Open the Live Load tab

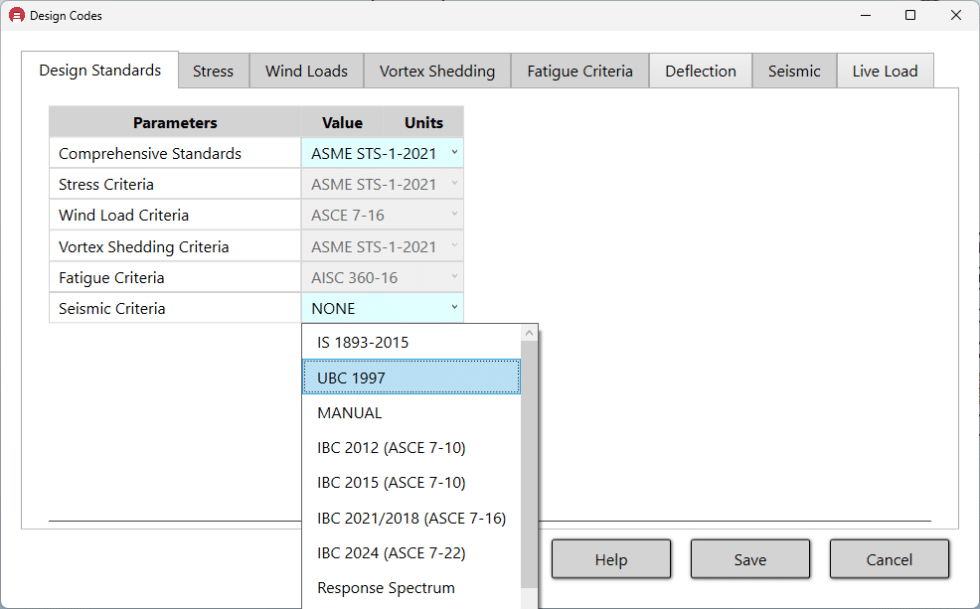(884, 71)
